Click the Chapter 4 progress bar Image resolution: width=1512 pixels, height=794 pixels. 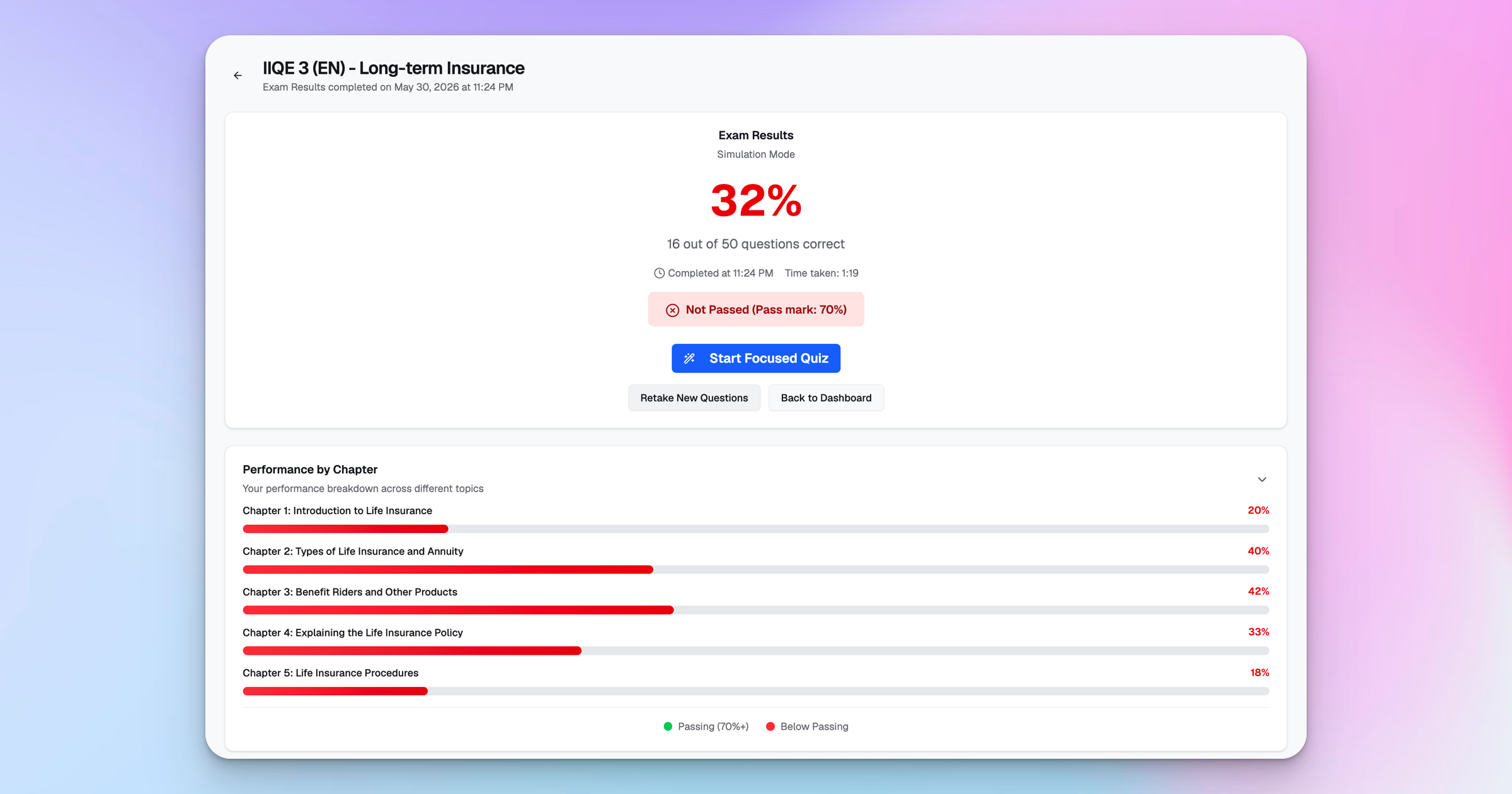point(756,651)
